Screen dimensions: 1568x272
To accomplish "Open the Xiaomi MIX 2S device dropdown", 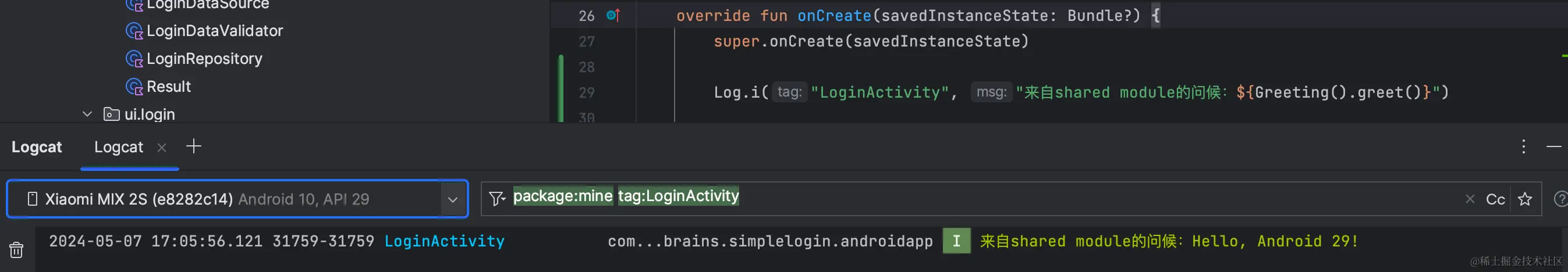I will coord(237,199).
